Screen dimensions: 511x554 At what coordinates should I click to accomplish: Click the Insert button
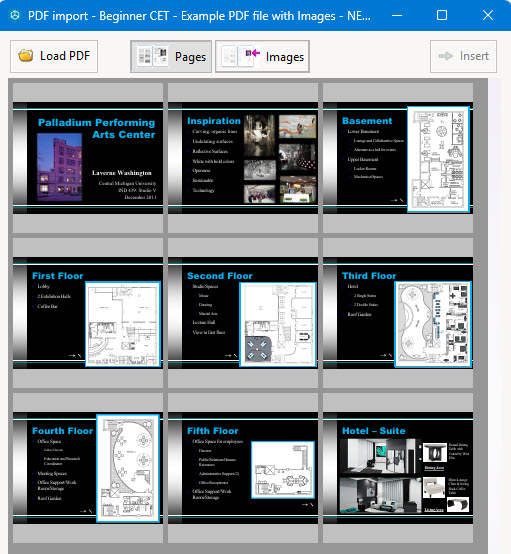point(463,56)
